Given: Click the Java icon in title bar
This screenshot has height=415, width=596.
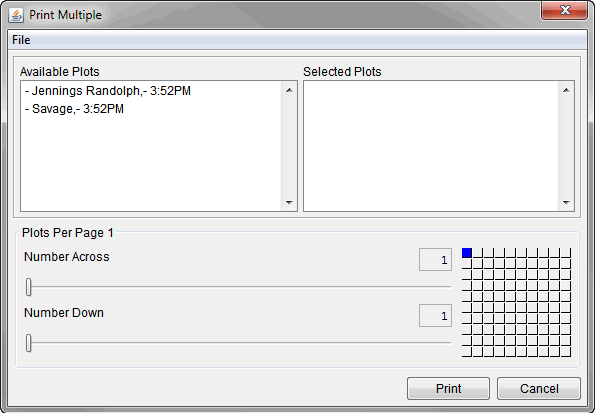Looking at the screenshot, I should pos(16,15).
